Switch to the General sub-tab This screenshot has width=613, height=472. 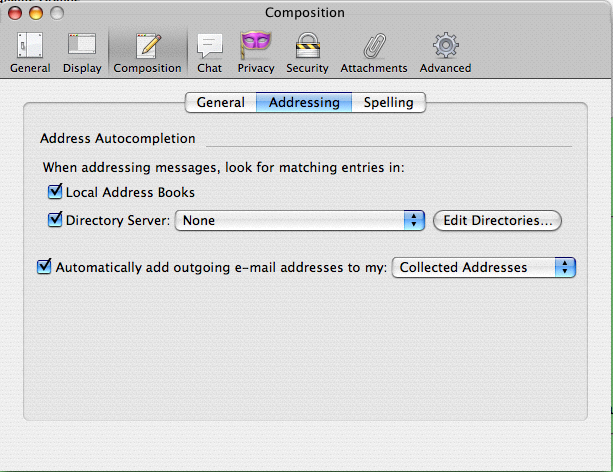pos(220,102)
